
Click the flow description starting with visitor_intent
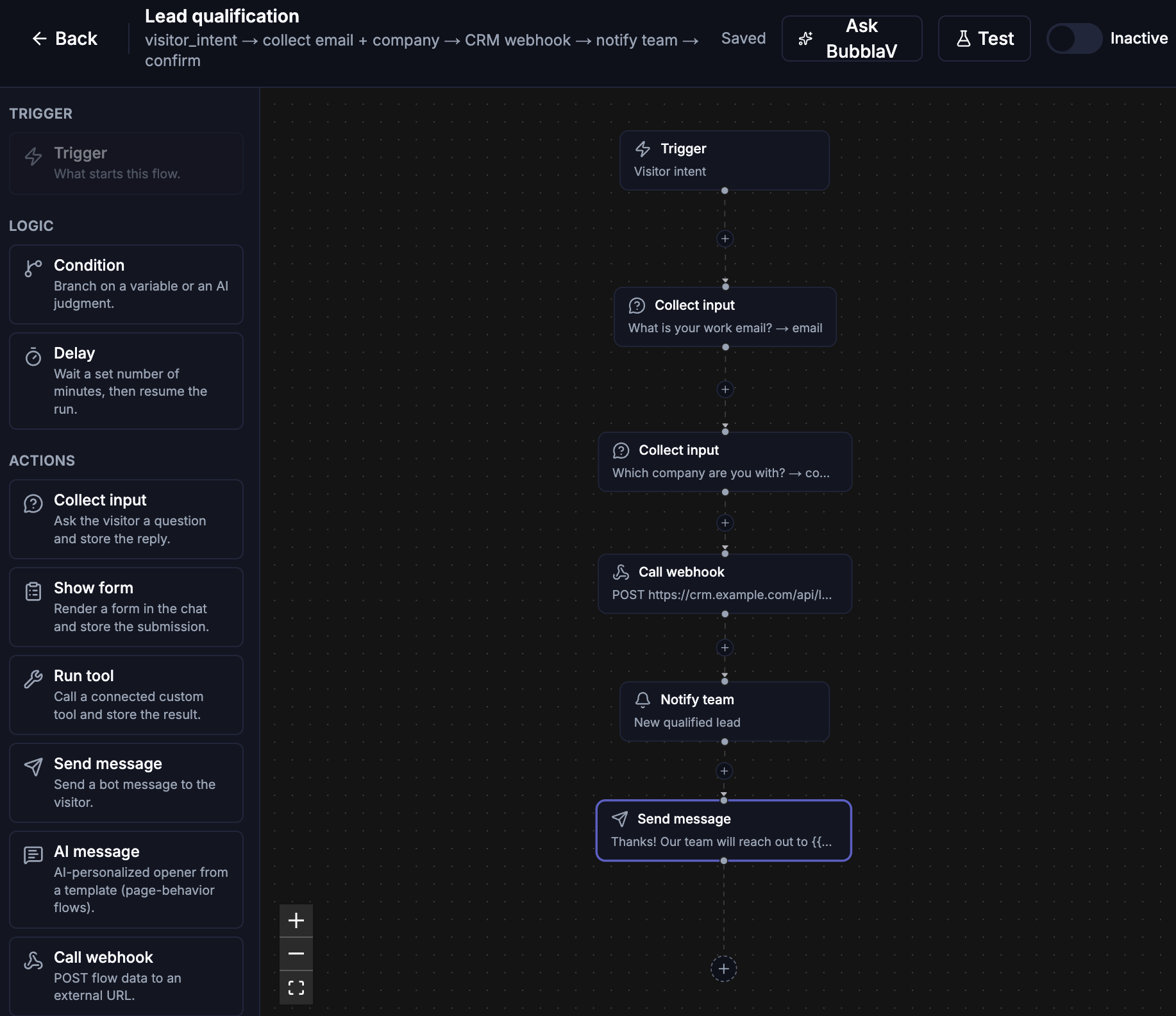tap(422, 50)
